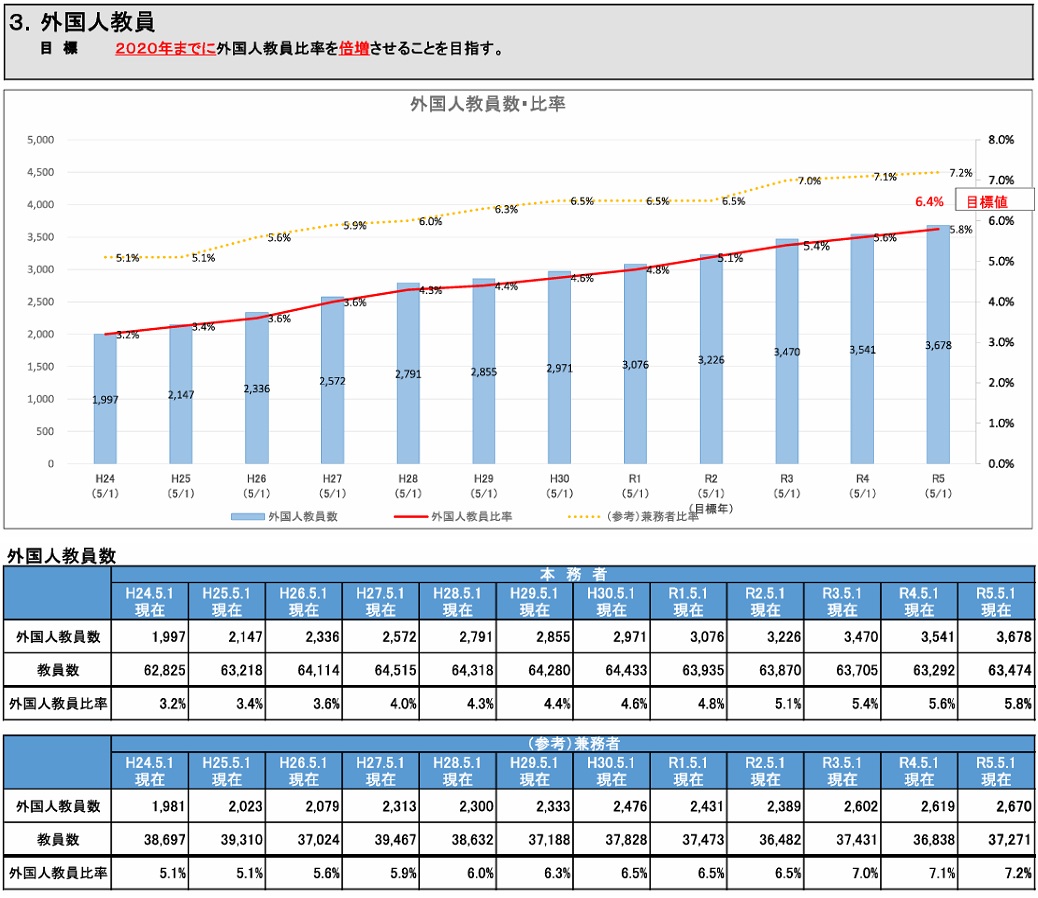Select the red 6.4% target value

(x=929, y=202)
